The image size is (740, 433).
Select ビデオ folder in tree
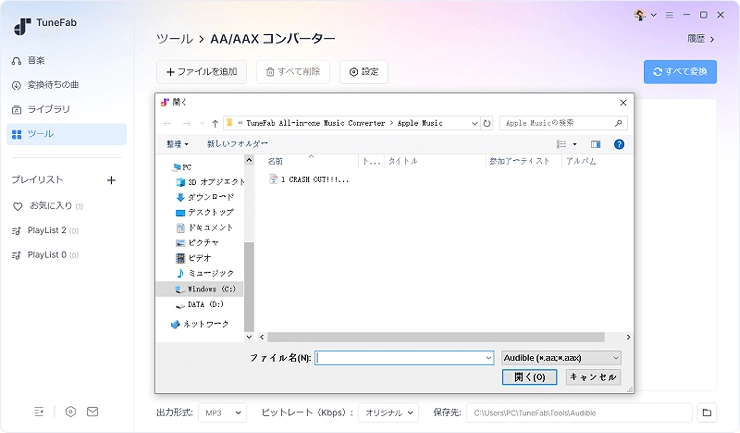point(193,258)
